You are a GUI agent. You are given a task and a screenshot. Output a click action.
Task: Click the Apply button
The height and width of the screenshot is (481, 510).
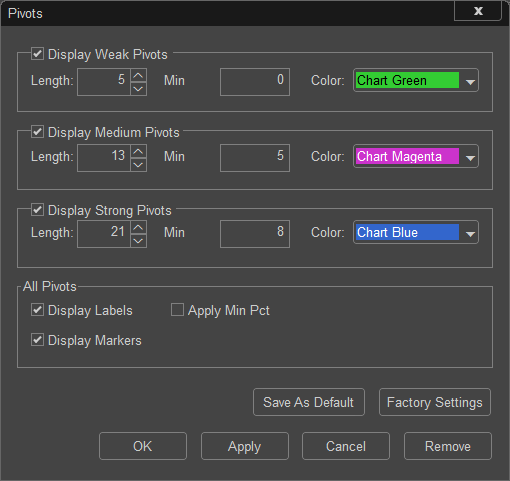[x=245, y=446]
